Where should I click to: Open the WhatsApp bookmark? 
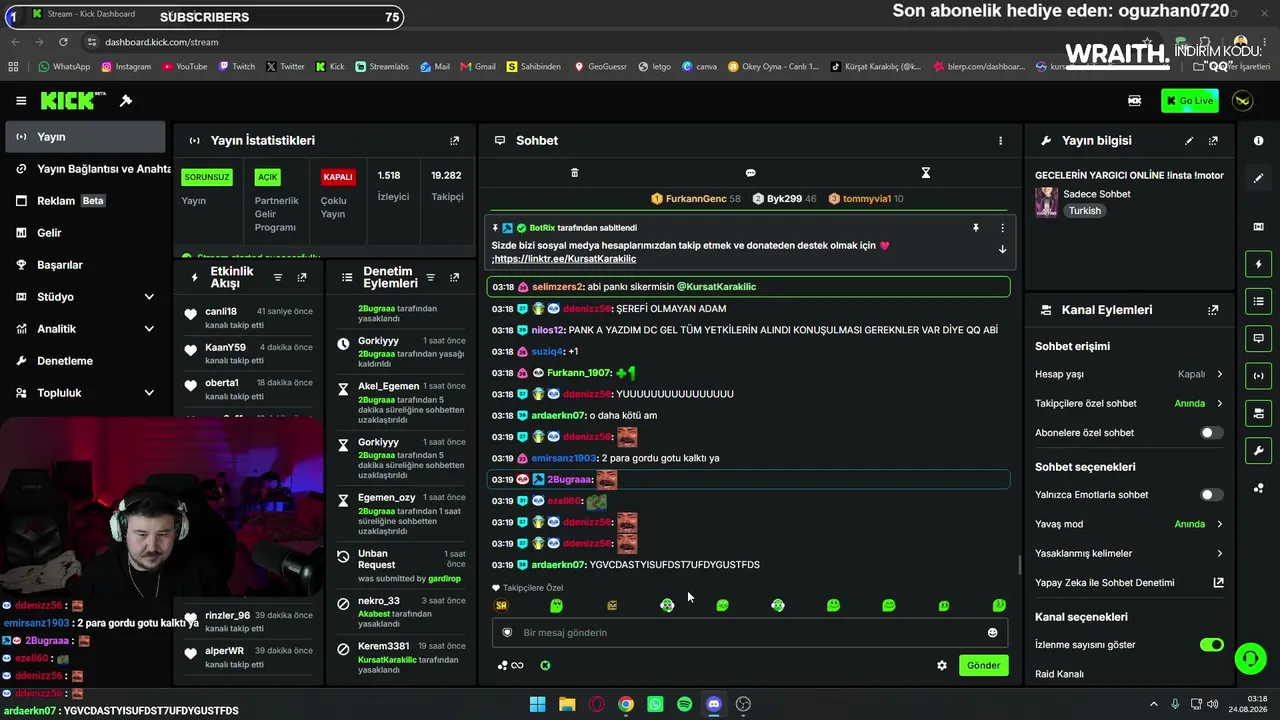point(64,67)
